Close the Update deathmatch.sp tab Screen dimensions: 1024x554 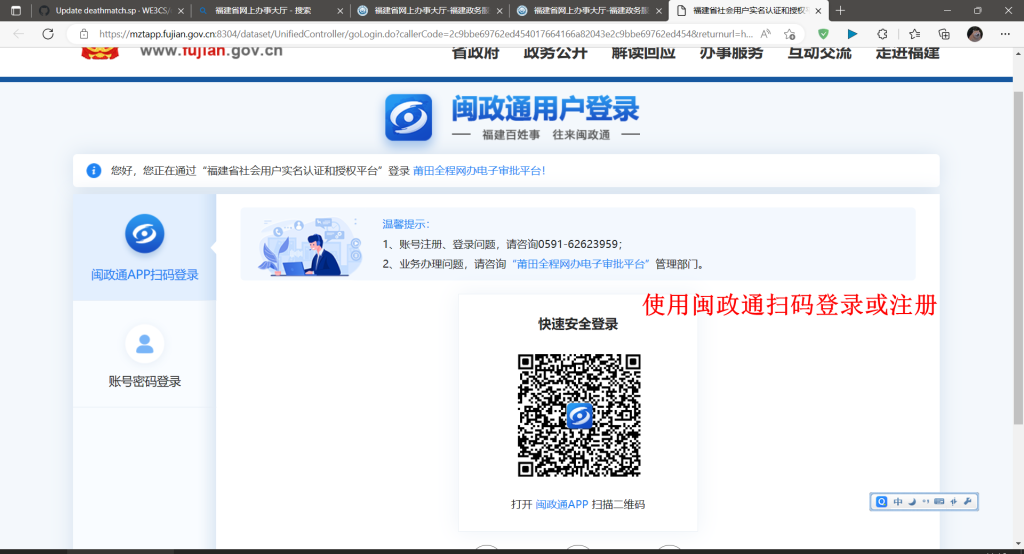pyautogui.click(x=181, y=10)
